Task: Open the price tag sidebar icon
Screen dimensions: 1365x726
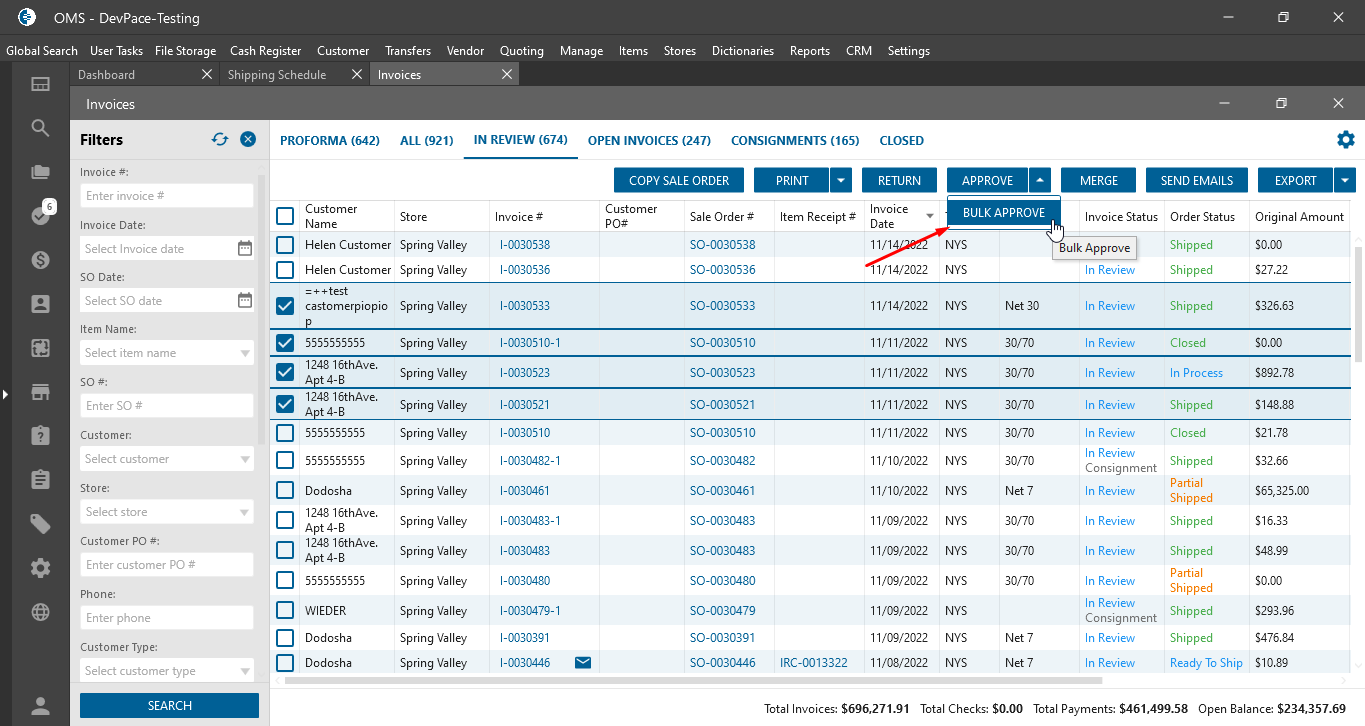Action: point(40,524)
